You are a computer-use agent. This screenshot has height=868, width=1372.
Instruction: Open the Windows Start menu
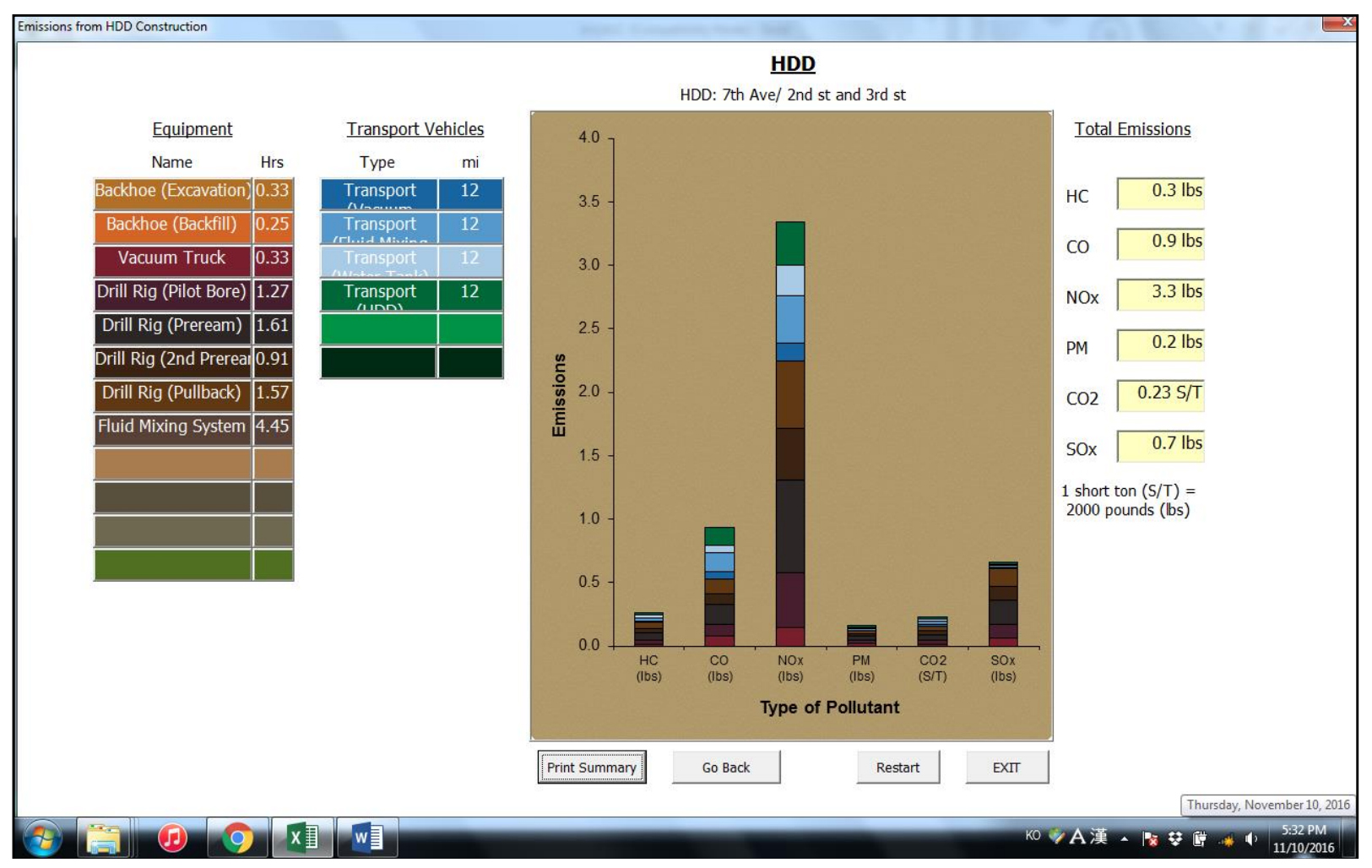click(42, 838)
